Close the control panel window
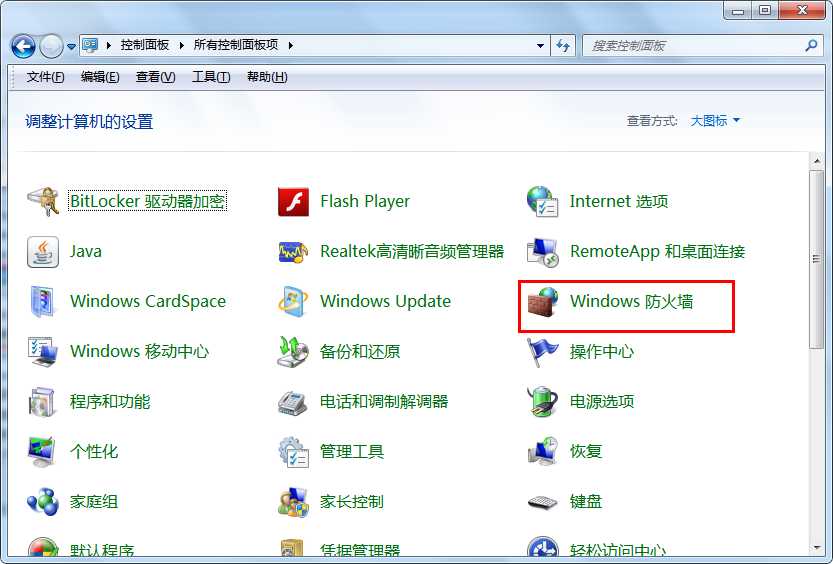 click(x=802, y=11)
